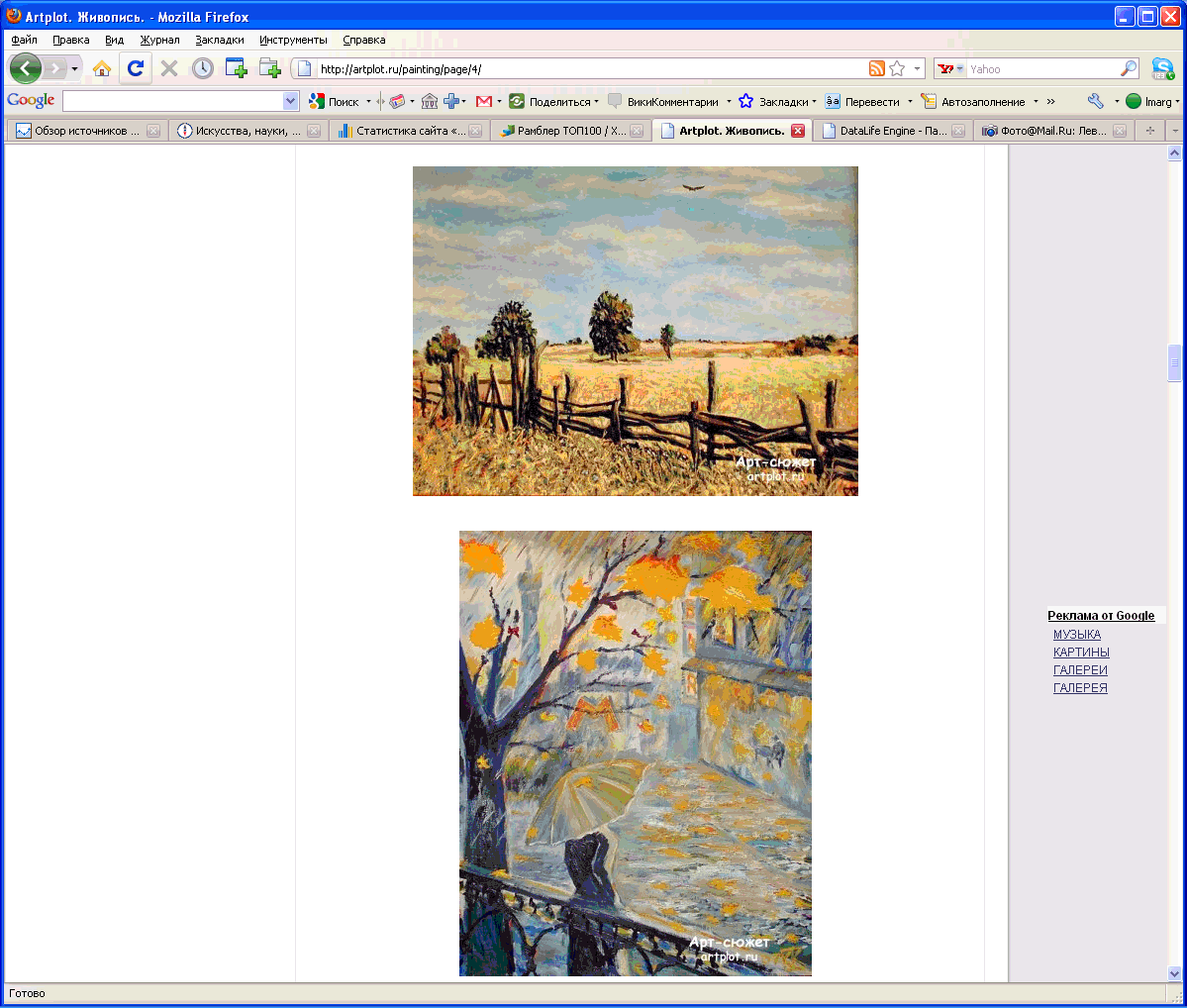Viewport: 1187px width, 1008px height.
Task: Click the Реклама от Google link
Action: click(1101, 616)
